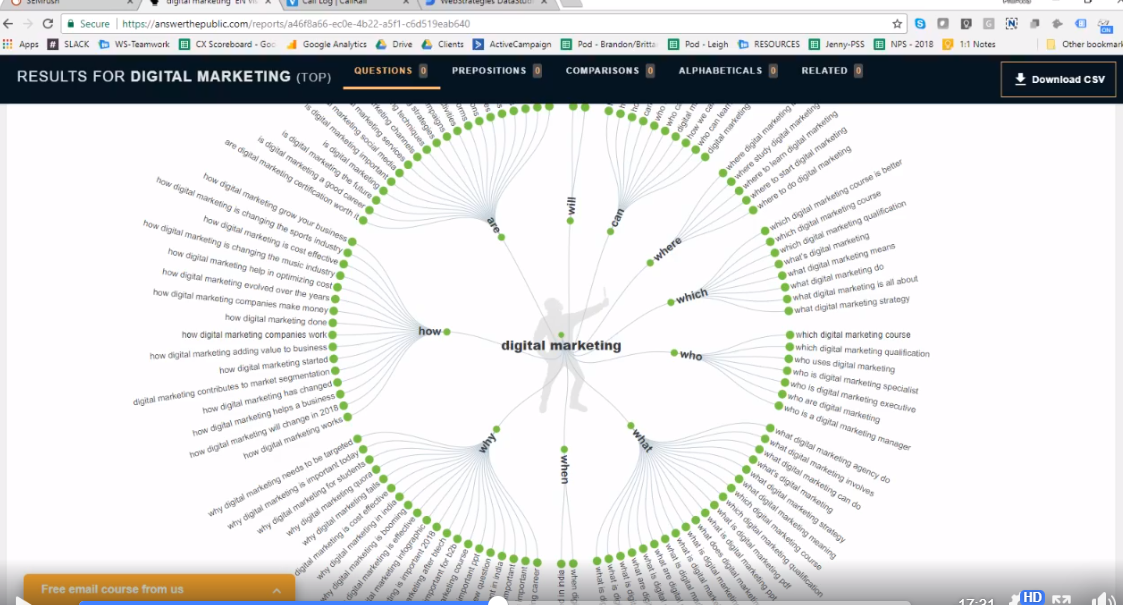Open the CX Scoreboard bookmark
Image resolution: width=1123 pixels, height=605 pixels.
click(228, 44)
